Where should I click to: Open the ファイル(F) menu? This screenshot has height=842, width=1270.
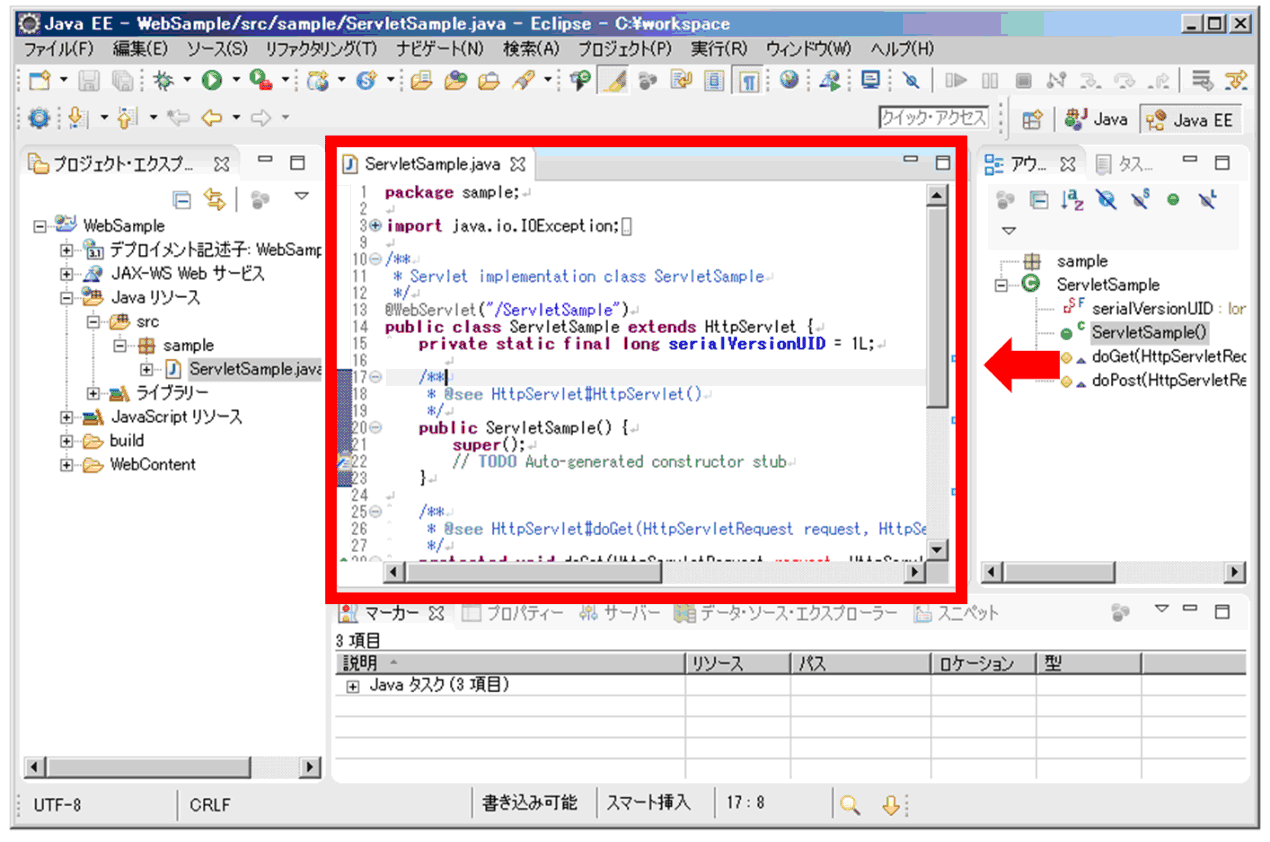point(58,49)
